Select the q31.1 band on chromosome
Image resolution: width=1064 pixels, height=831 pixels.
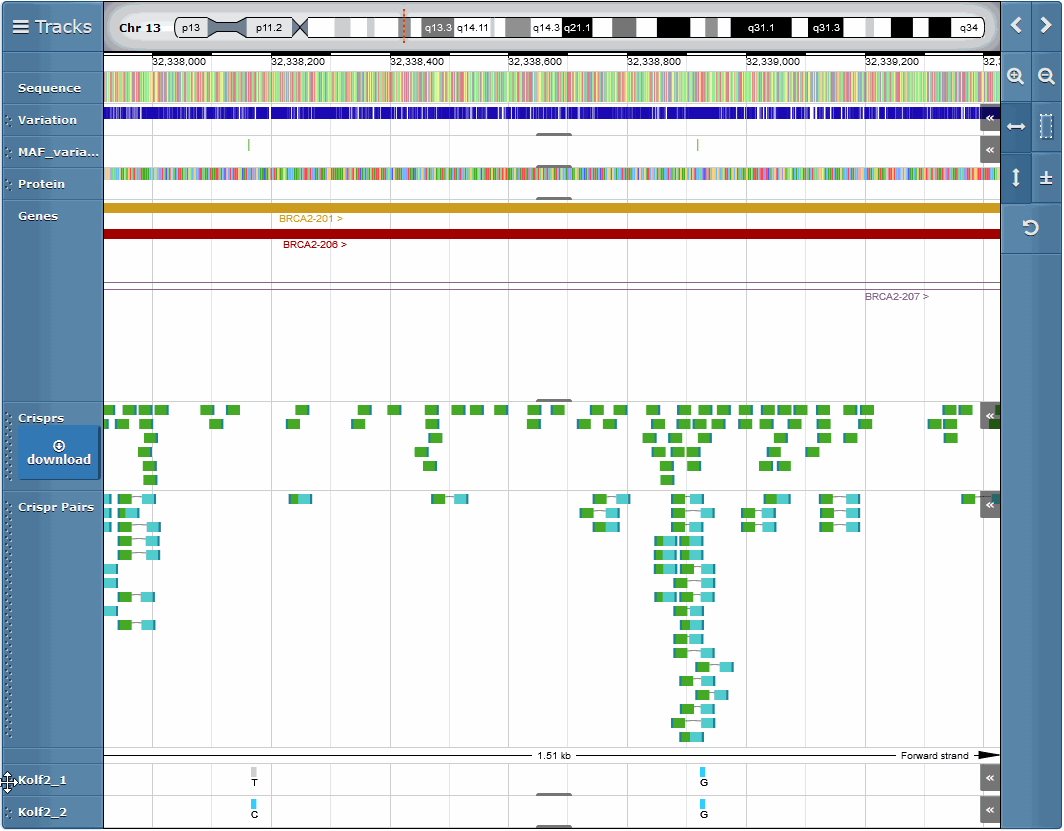click(x=761, y=28)
